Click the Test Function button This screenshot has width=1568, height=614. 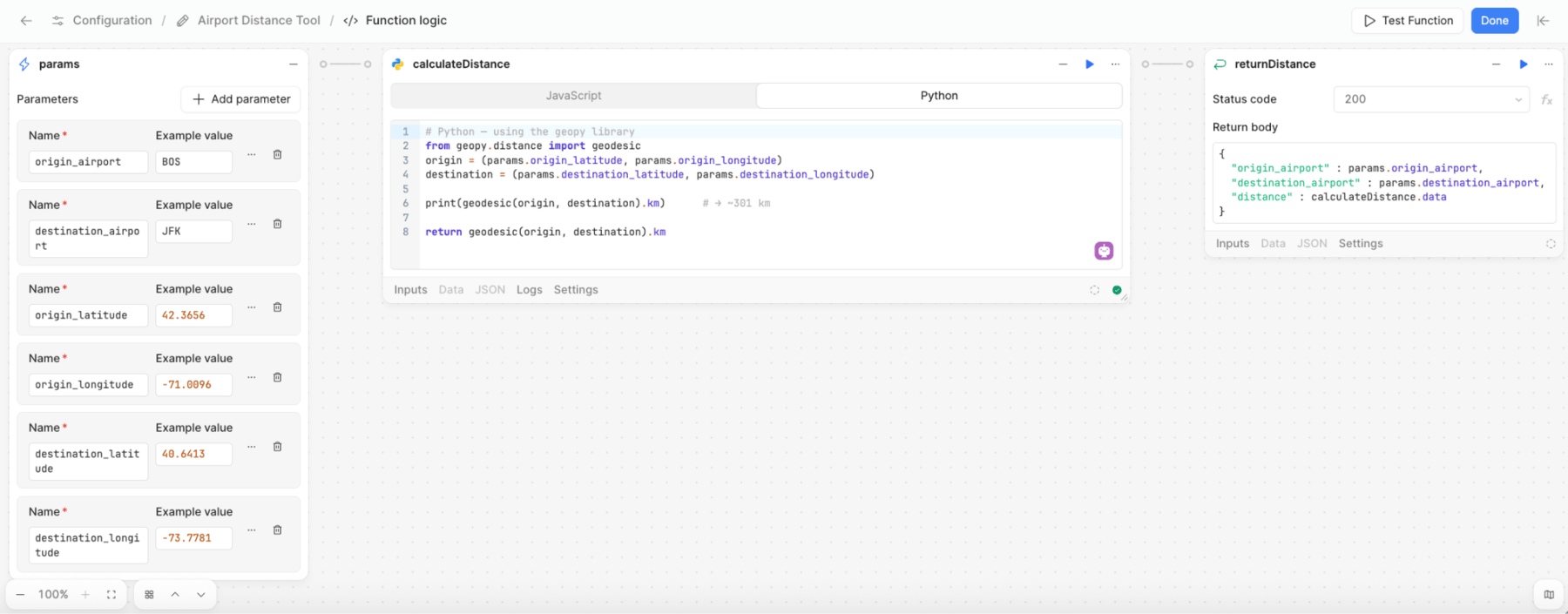1408,20
